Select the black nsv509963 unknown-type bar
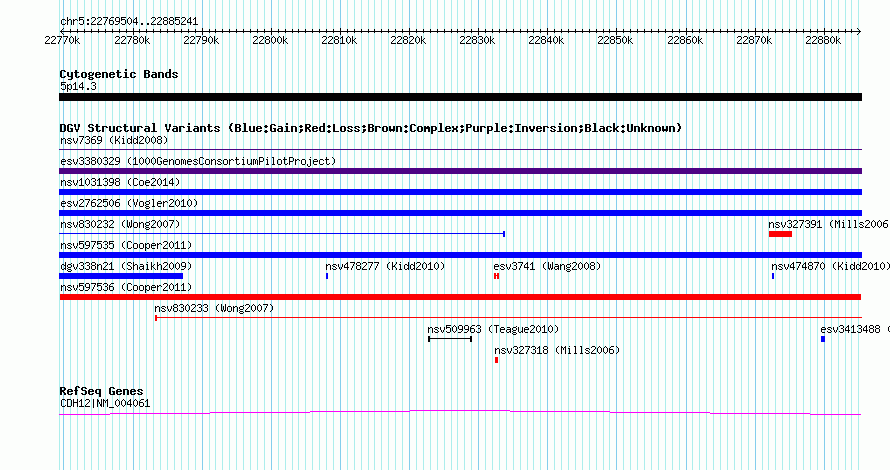This screenshot has height=470, width=890. pyautogui.click(x=450, y=339)
